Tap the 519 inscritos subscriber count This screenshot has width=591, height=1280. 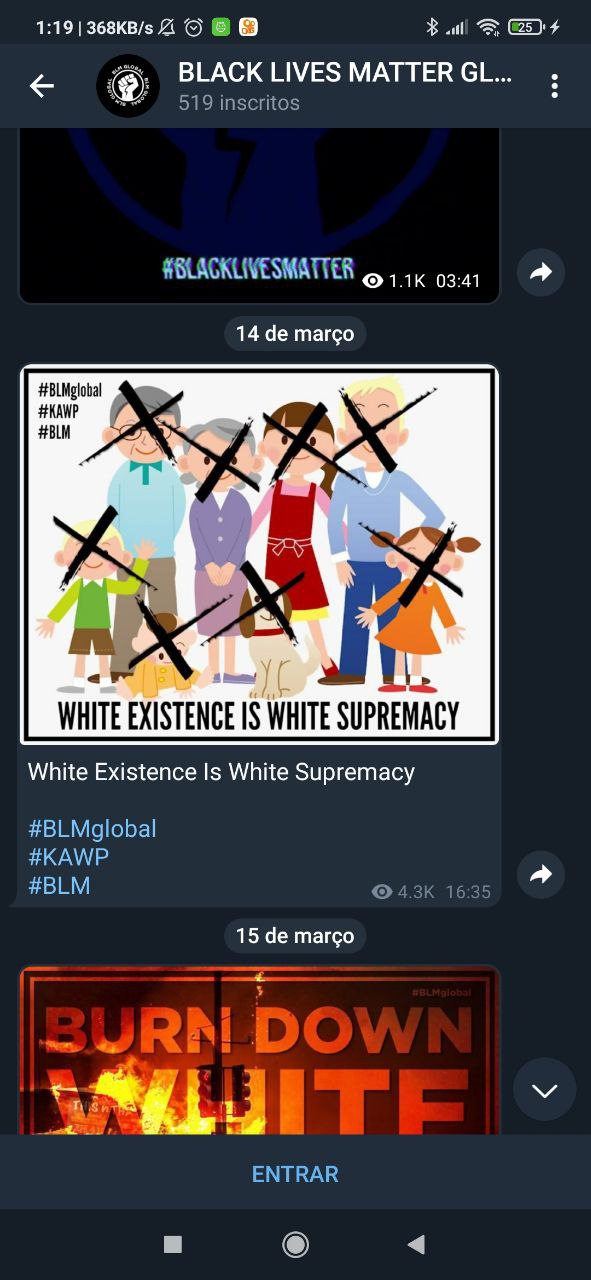point(239,102)
